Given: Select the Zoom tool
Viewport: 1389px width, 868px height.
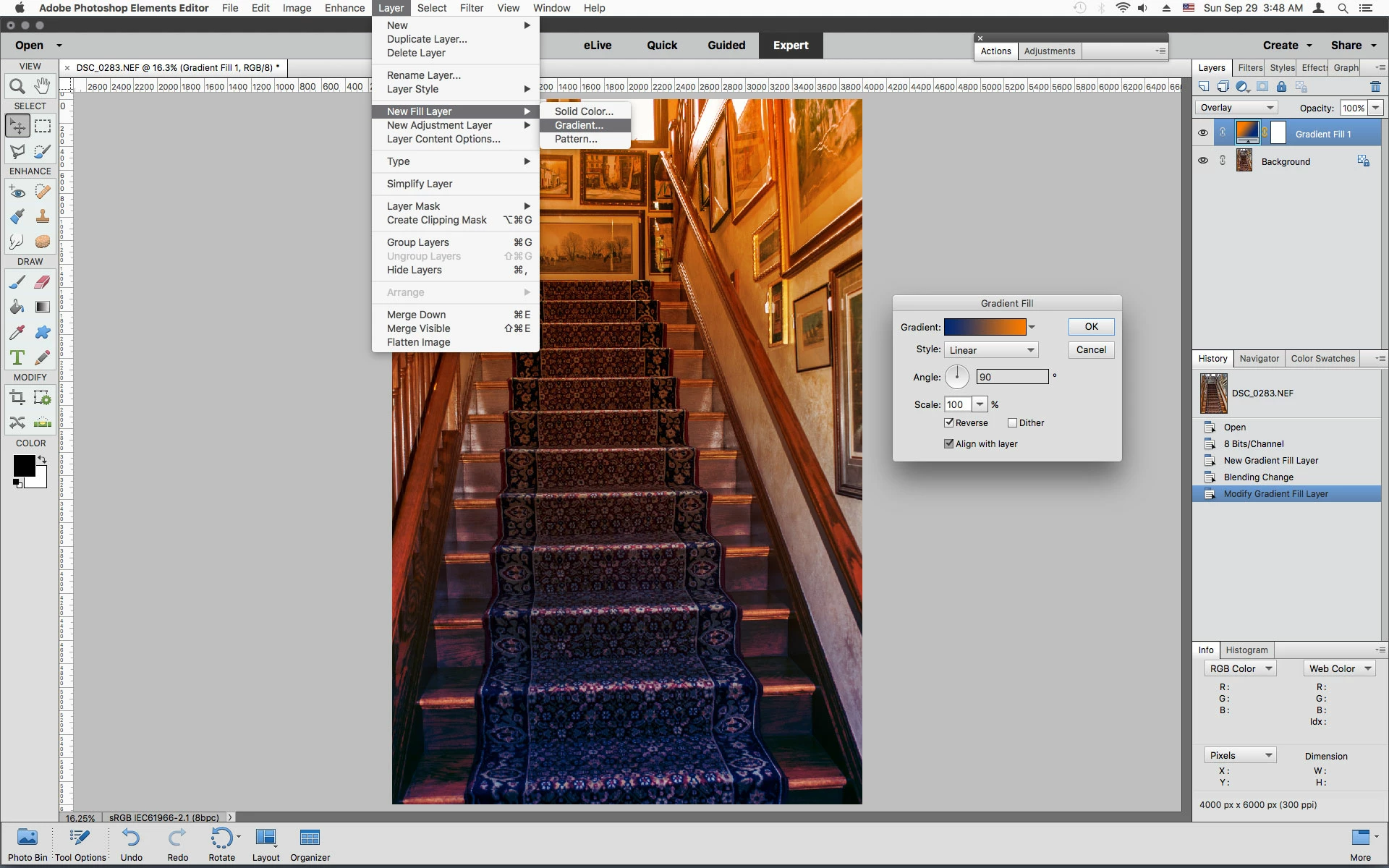Looking at the screenshot, I should click(17, 87).
